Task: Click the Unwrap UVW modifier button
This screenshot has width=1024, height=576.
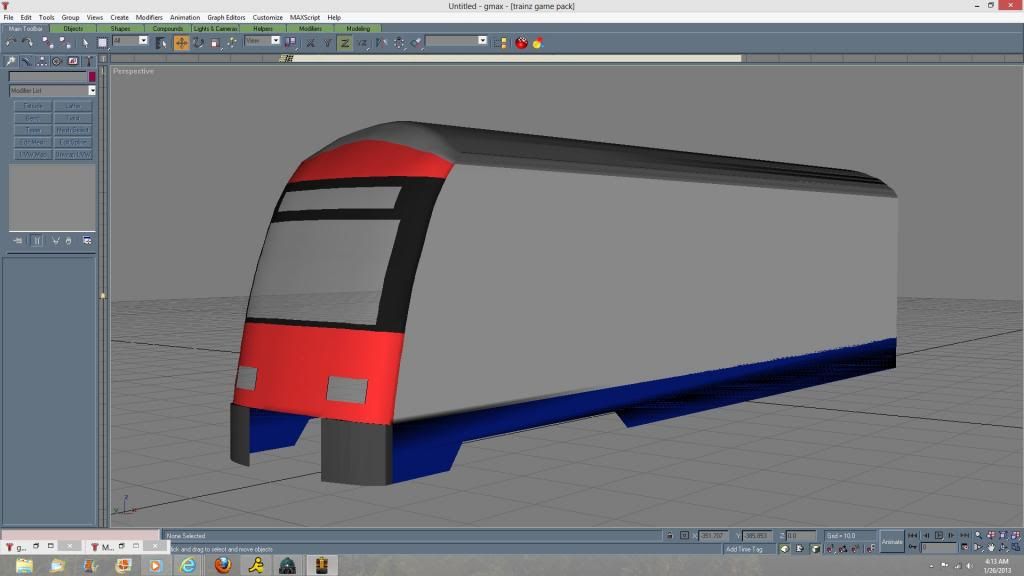Action: point(73,155)
